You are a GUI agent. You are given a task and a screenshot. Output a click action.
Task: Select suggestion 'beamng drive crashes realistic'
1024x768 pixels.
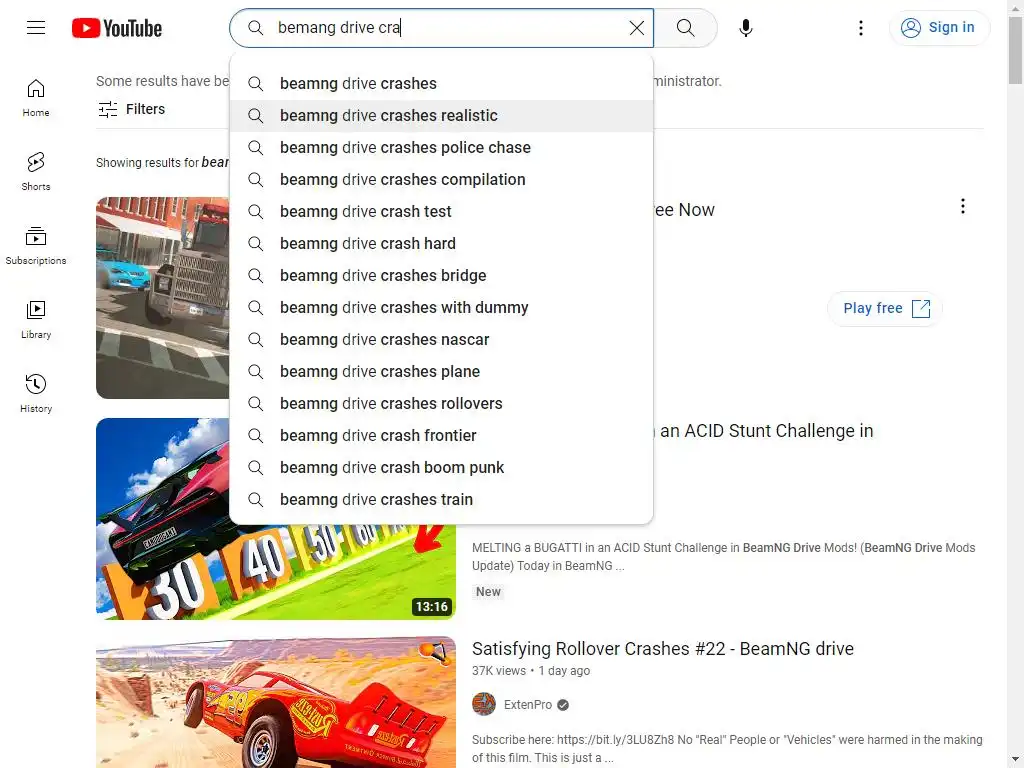coord(441,116)
